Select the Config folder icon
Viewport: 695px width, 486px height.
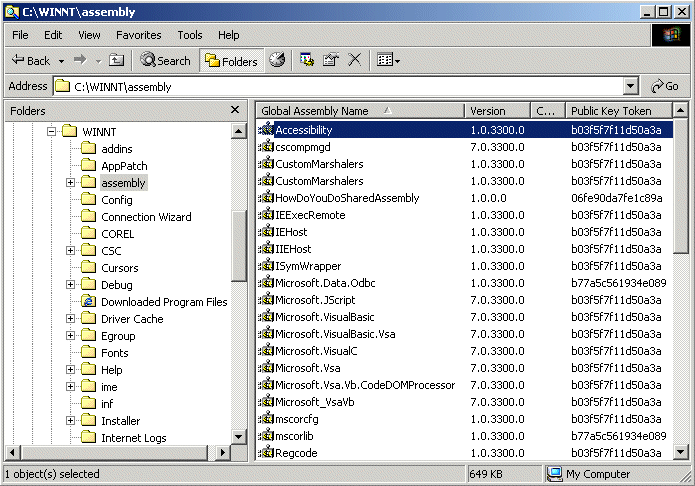click(x=89, y=199)
